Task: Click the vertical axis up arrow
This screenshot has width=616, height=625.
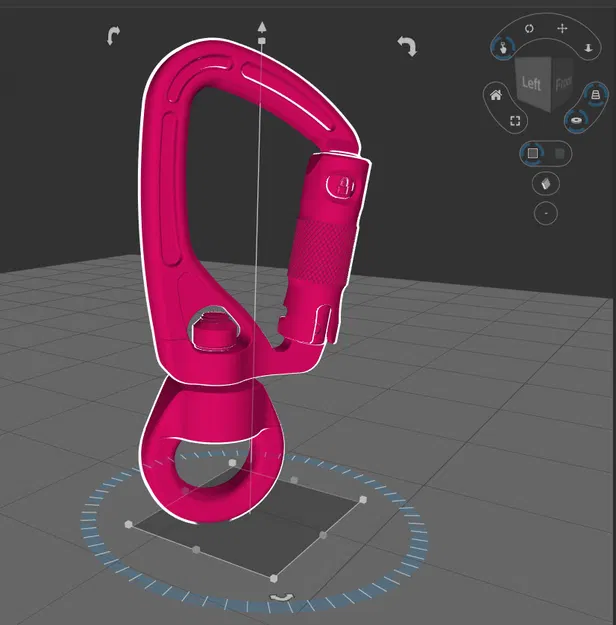Action: tap(262, 27)
